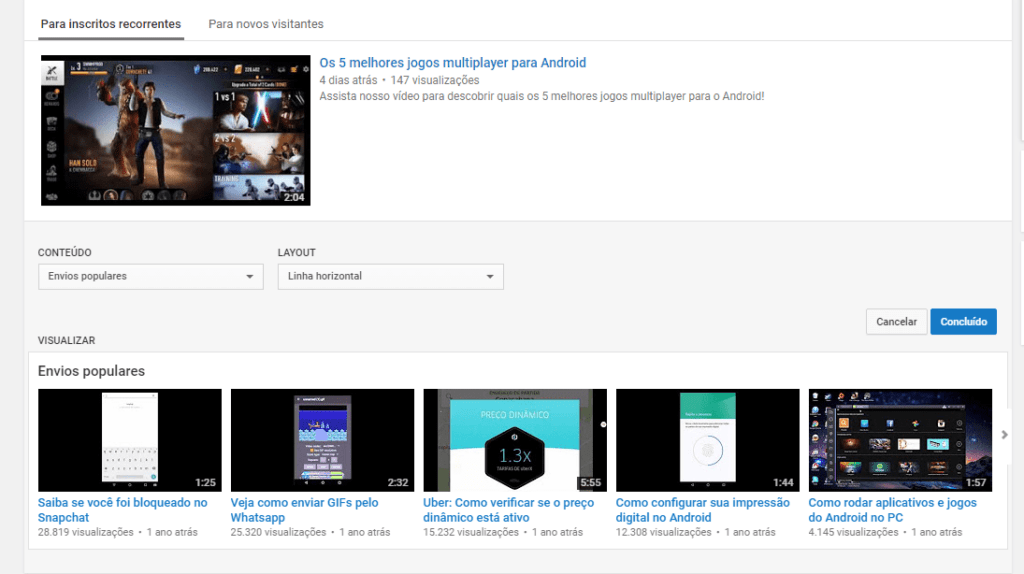Expand the Conteúdo dropdown showing Envios populares
This screenshot has width=1024, height=574.
tap(151, 277)
